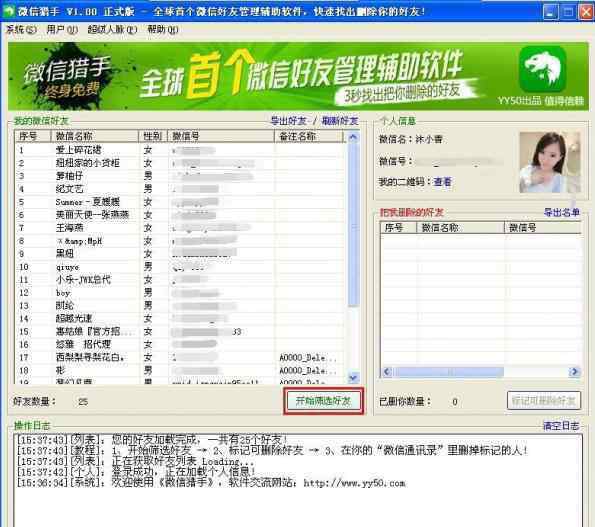Open the 系统(S) menu
The width and height of the screenshot is (595, 527).
[21, 29]
